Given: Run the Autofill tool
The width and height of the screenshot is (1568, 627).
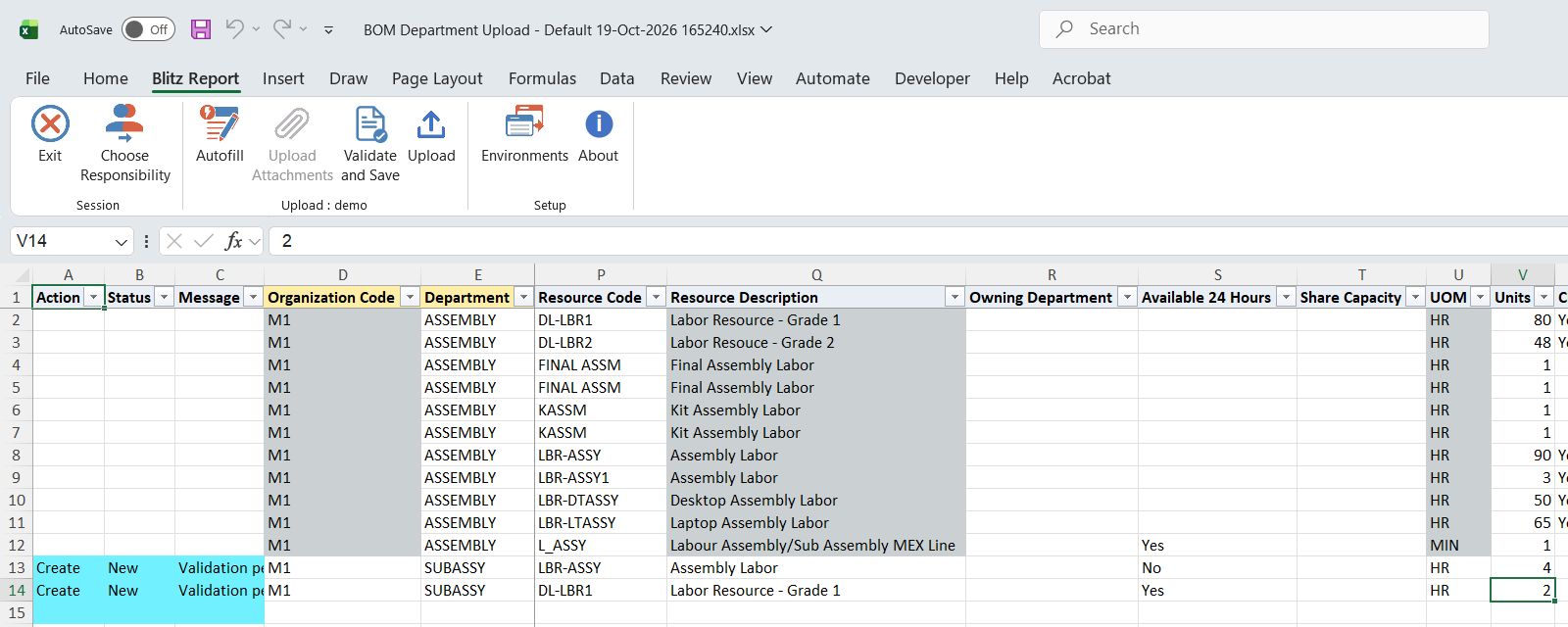Looking at the screenshot, I should [220, 134].
